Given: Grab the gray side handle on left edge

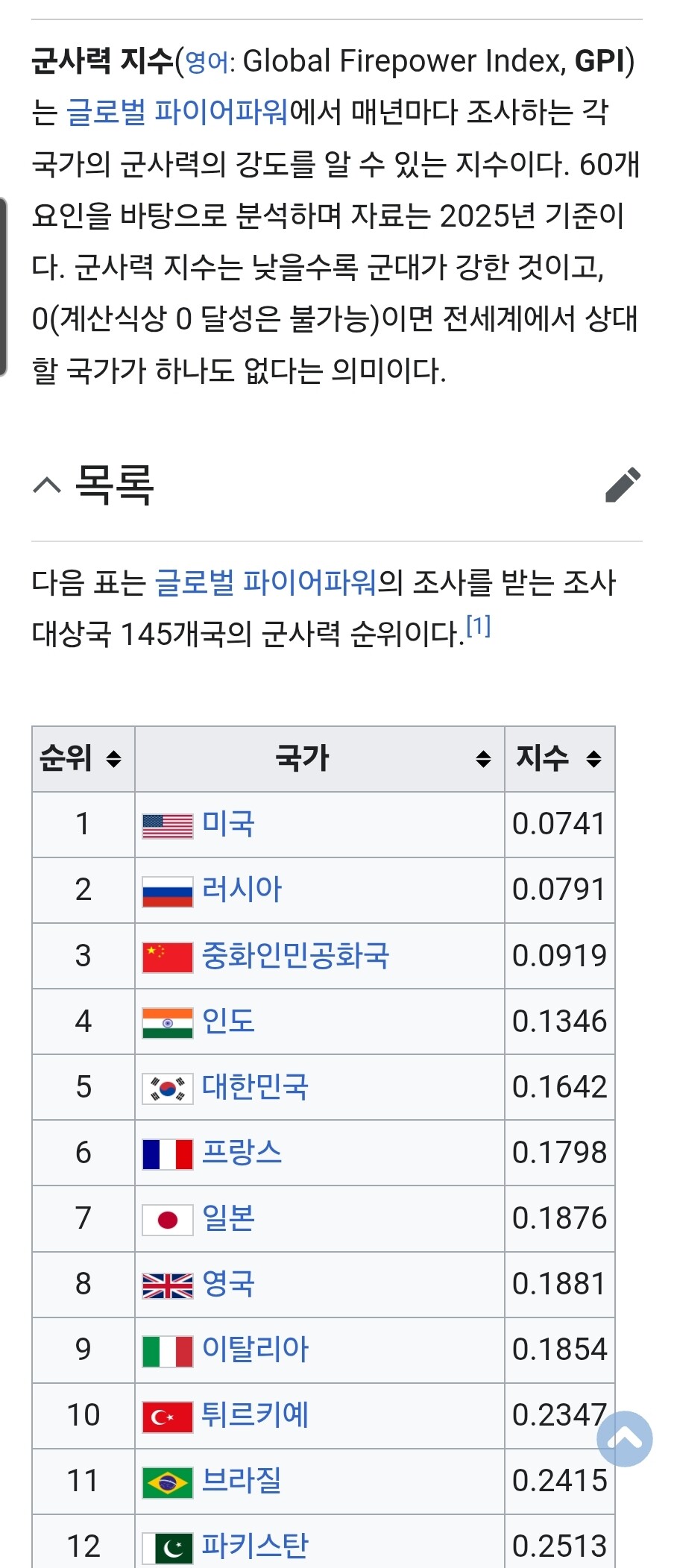Looking at the screenshot, I should (x=4, y=287).
